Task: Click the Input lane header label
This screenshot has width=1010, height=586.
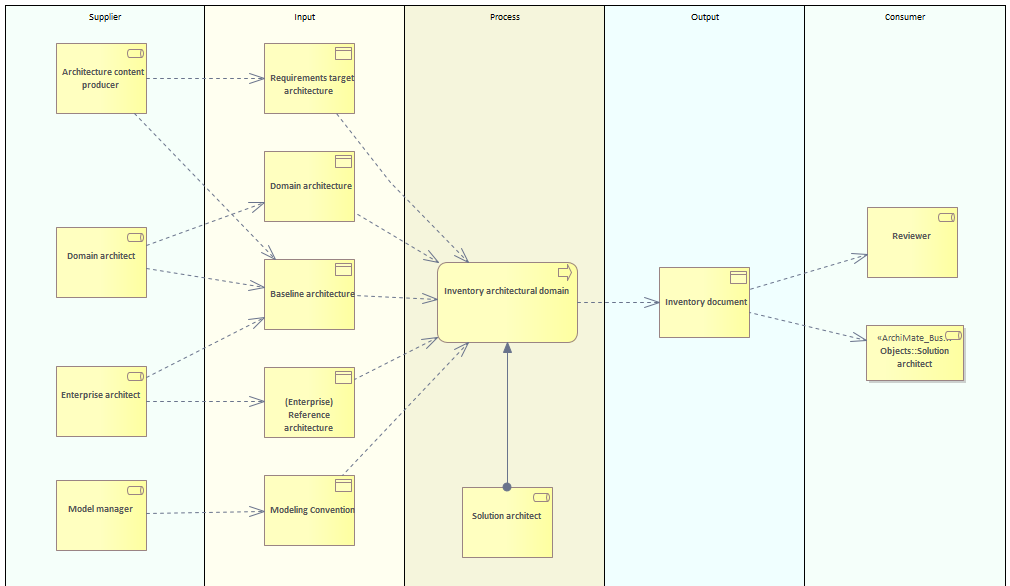Action: tap(305, 17)
